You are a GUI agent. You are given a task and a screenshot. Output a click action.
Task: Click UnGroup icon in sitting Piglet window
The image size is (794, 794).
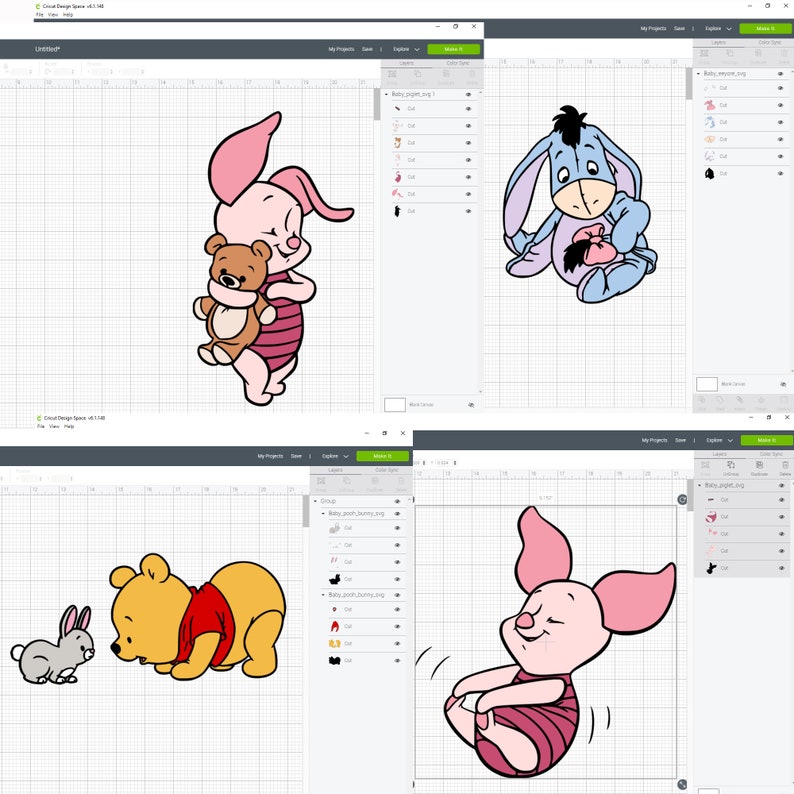730,465
